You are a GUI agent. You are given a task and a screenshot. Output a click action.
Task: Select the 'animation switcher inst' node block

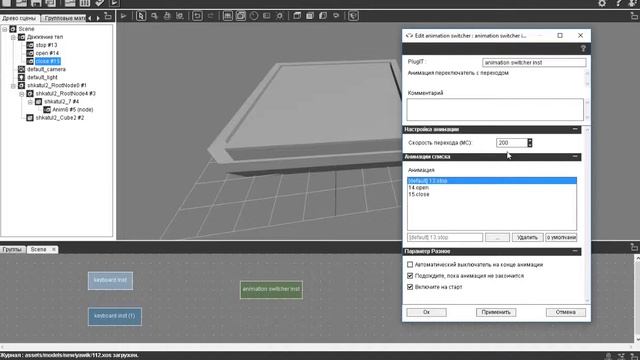click(271, 289)
